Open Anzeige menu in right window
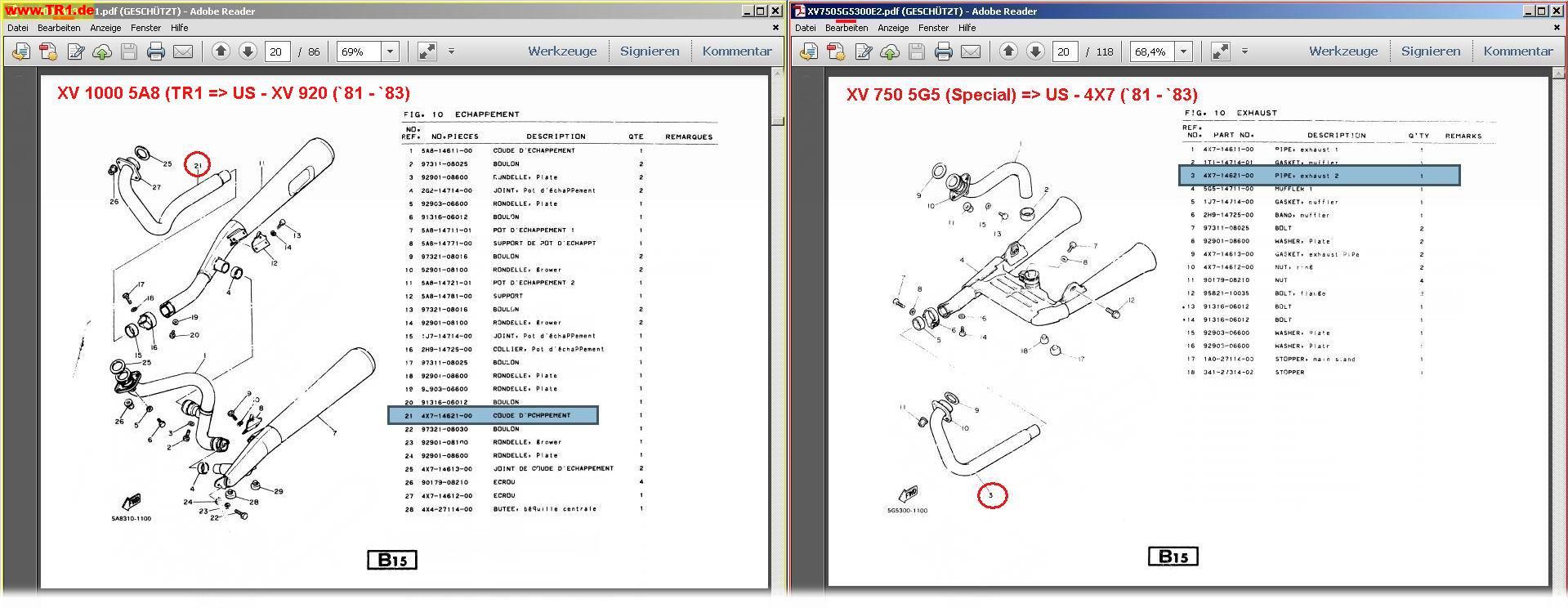The height and width of the screenshot is (608, 1568). click(x=893, y=28)
